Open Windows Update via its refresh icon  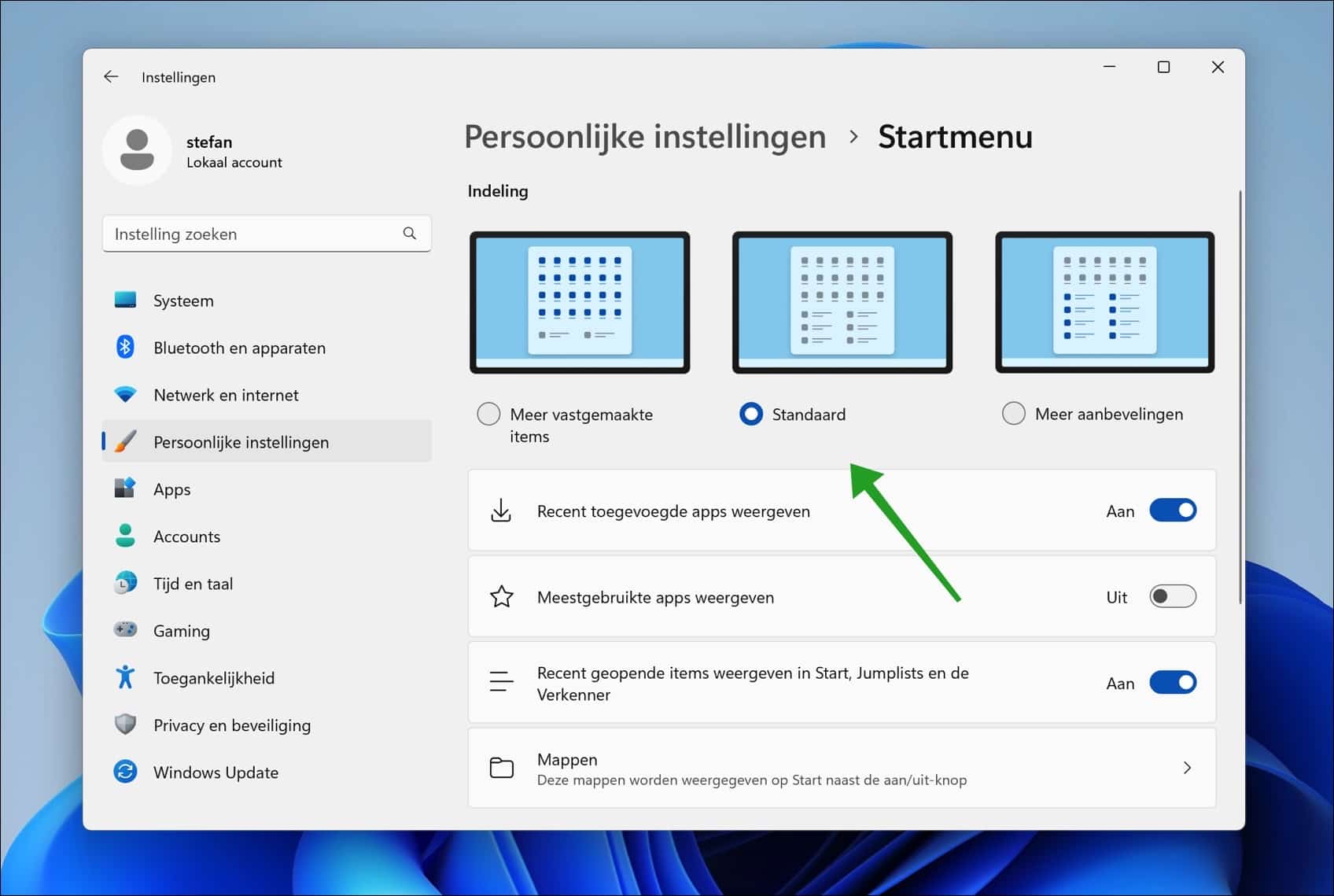coord(126,772)
